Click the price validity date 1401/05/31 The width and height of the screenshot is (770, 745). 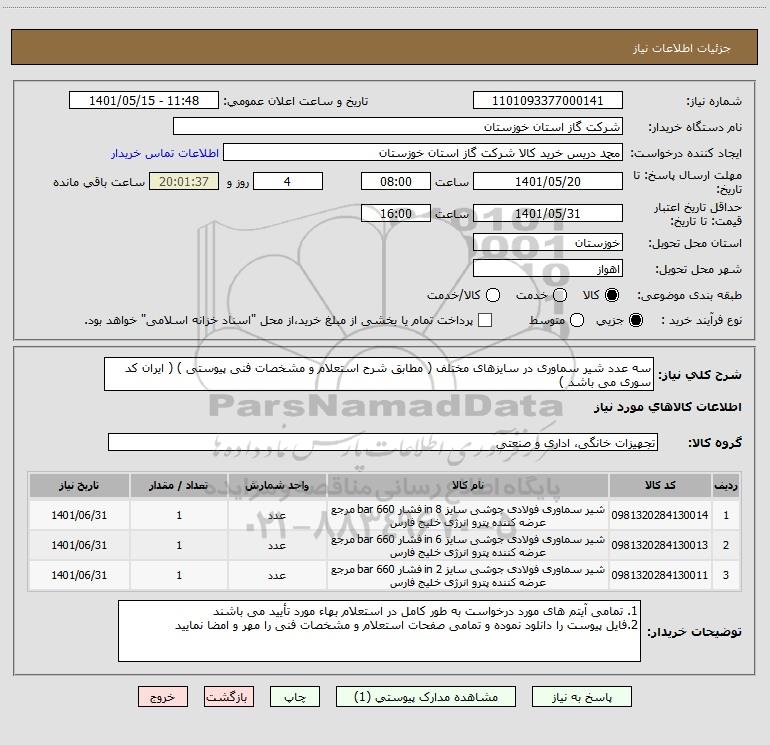[x=548, y=213]
